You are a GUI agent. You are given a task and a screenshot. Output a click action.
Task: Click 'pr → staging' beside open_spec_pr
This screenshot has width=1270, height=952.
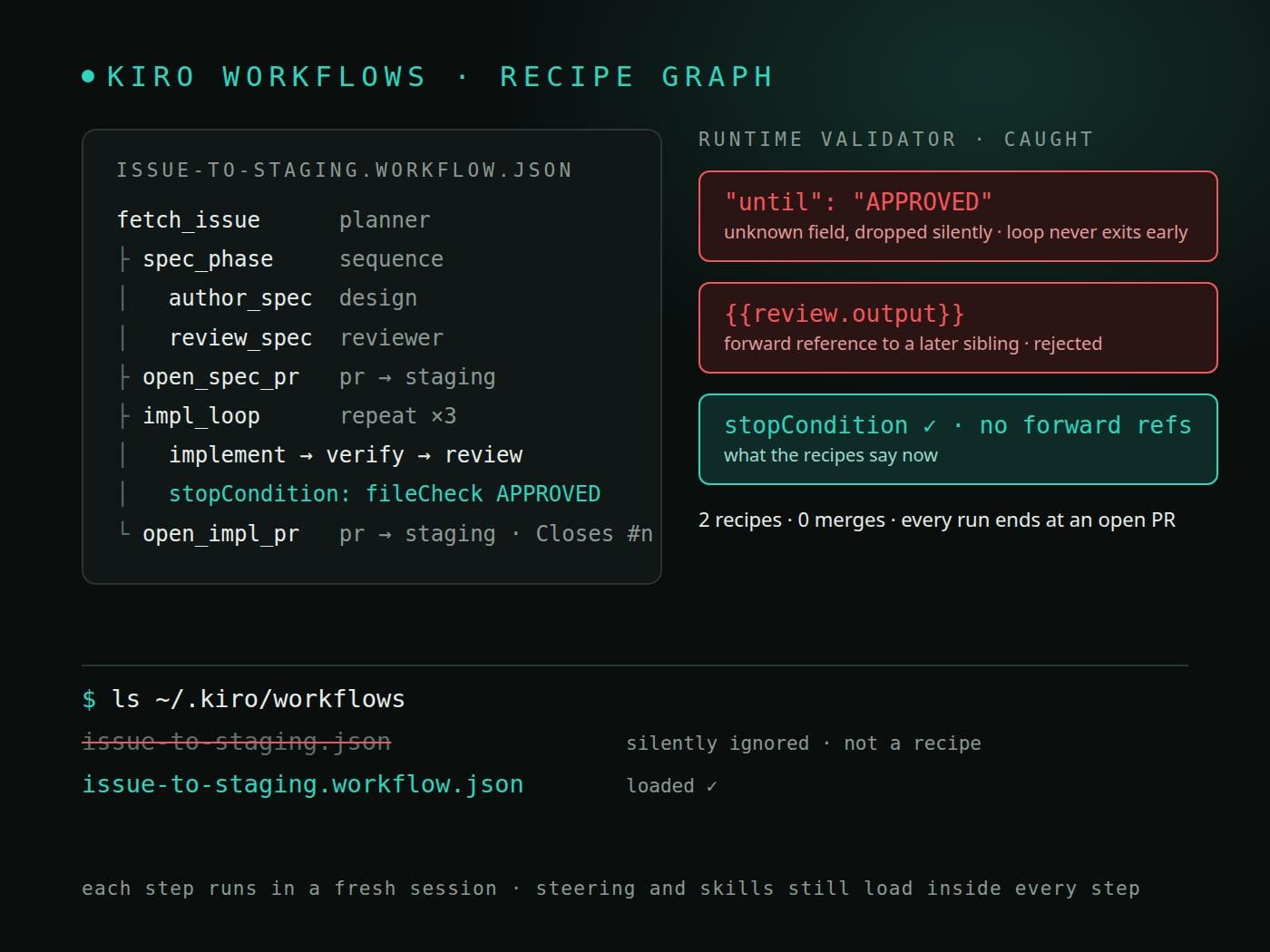[x=417, y=377]
